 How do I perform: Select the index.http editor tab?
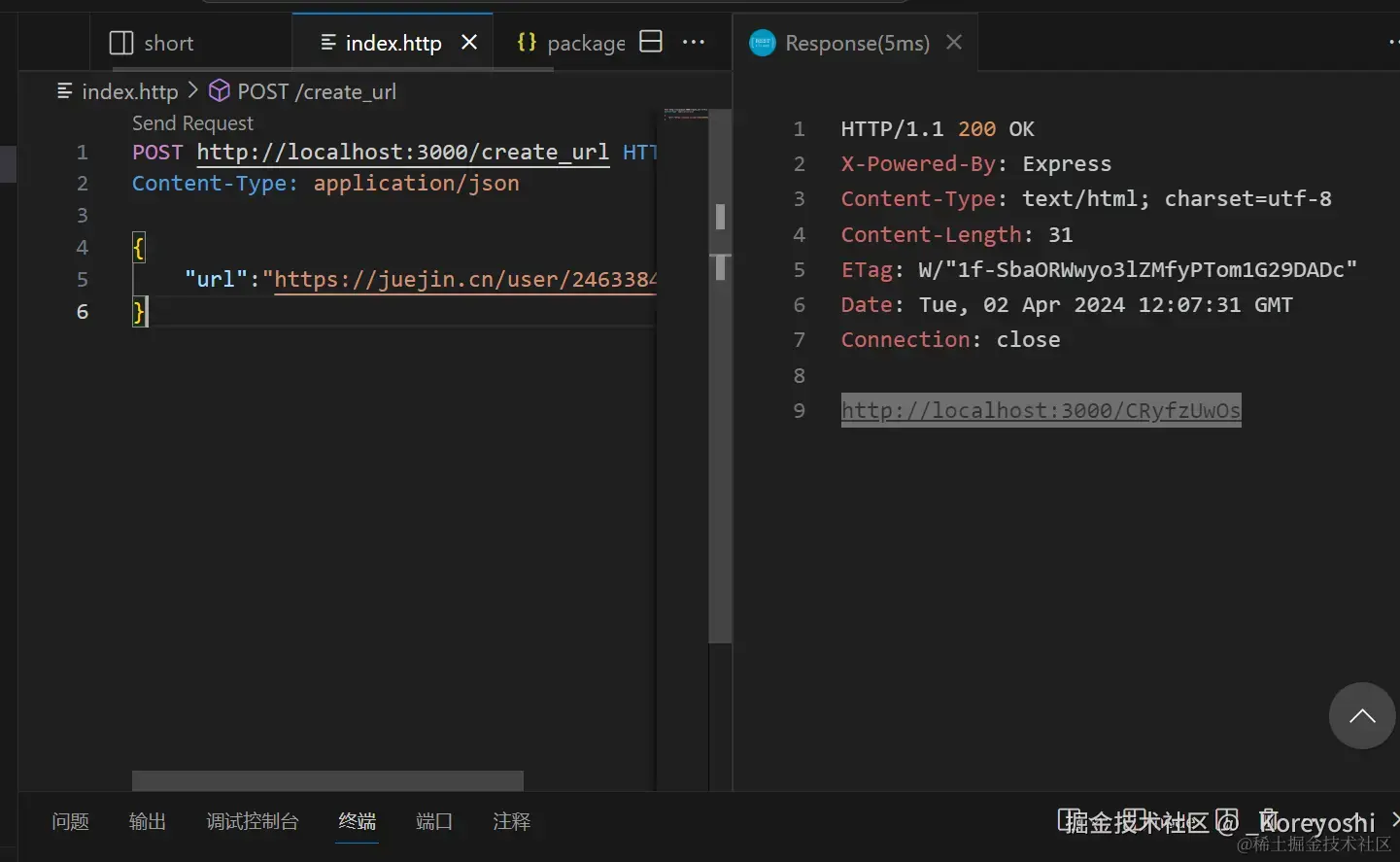tap(393, 43)
